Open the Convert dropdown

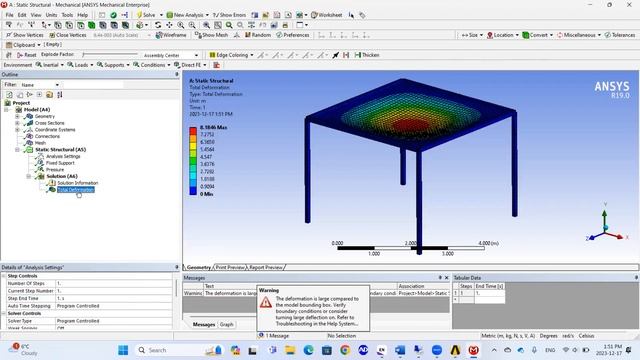[x=538, y=35]
